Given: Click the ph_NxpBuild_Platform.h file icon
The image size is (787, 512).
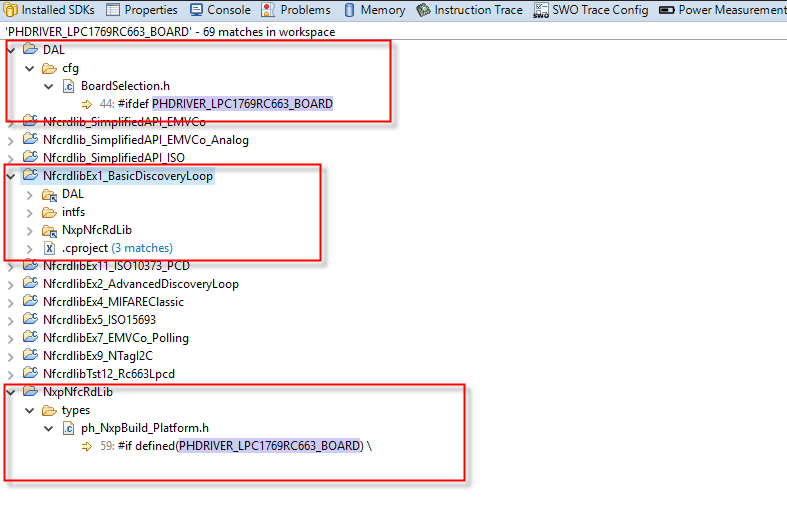Looking at the screenshot, I should tap(68, 428).
